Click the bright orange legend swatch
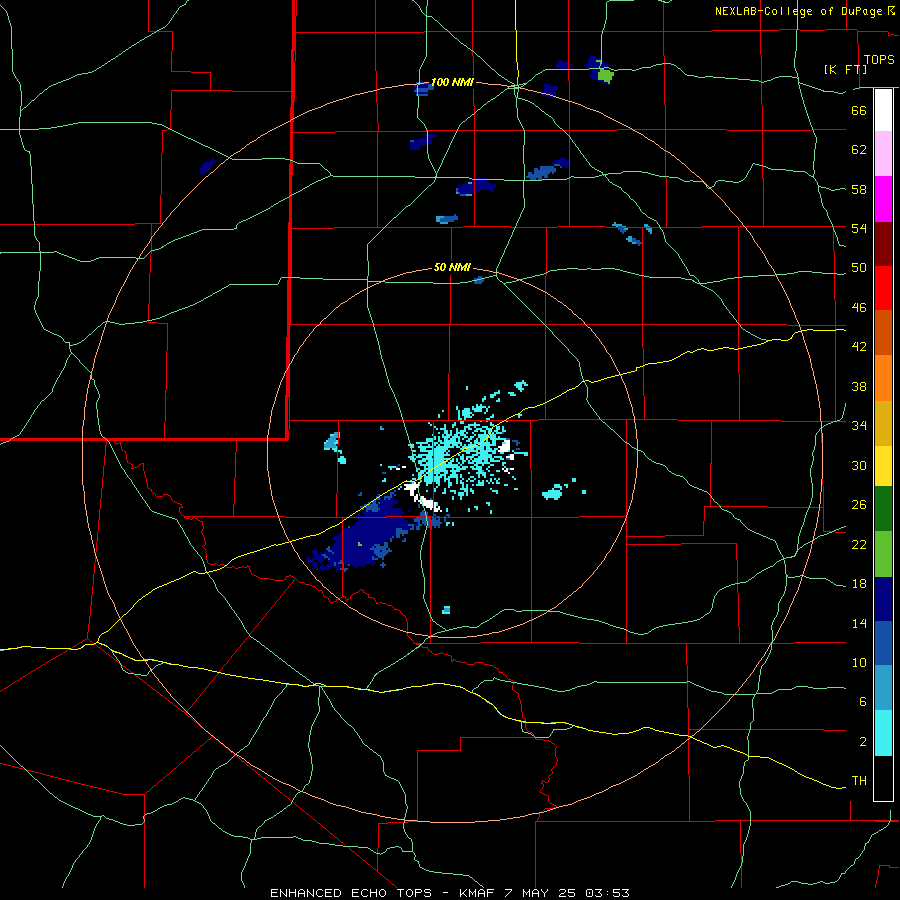The width and height of the screenshot is (900, 900). [x=883, y=378]
